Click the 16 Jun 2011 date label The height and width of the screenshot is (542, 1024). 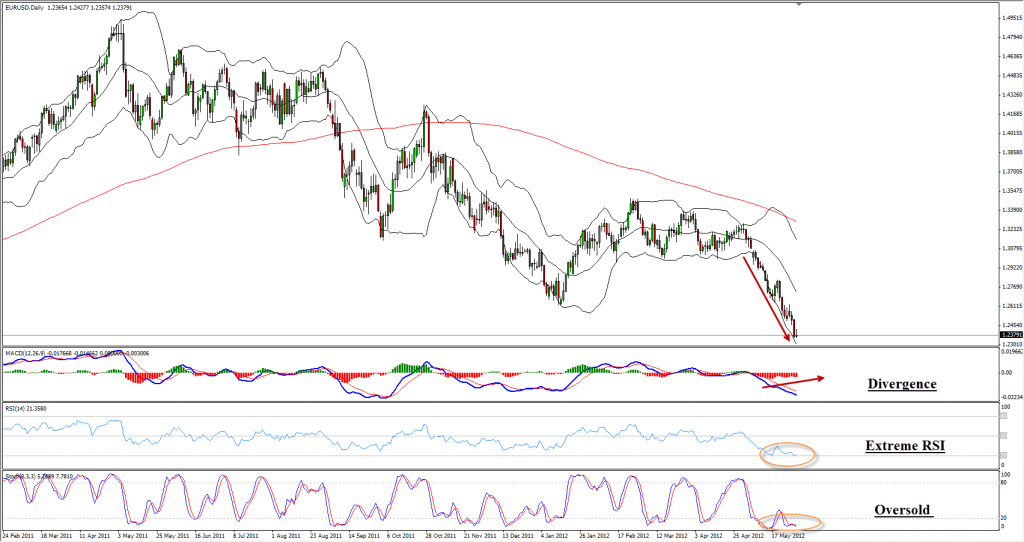click(x=210, y=536)
